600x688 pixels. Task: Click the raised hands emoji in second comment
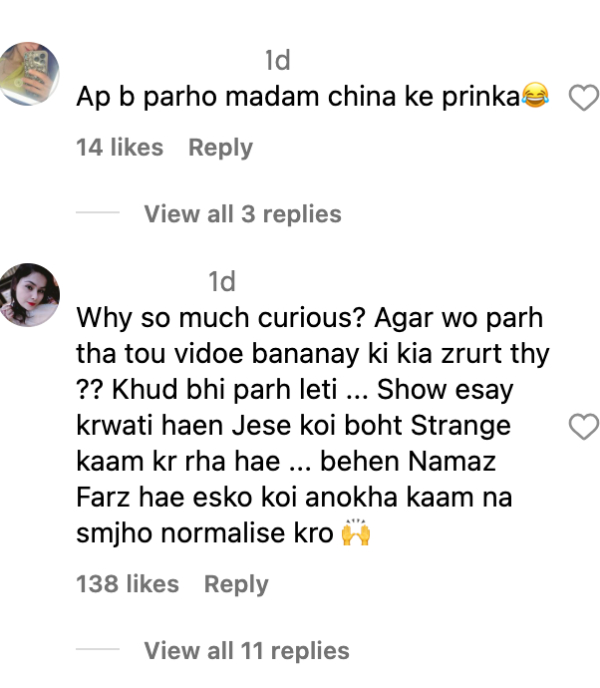tap(356, 532)
